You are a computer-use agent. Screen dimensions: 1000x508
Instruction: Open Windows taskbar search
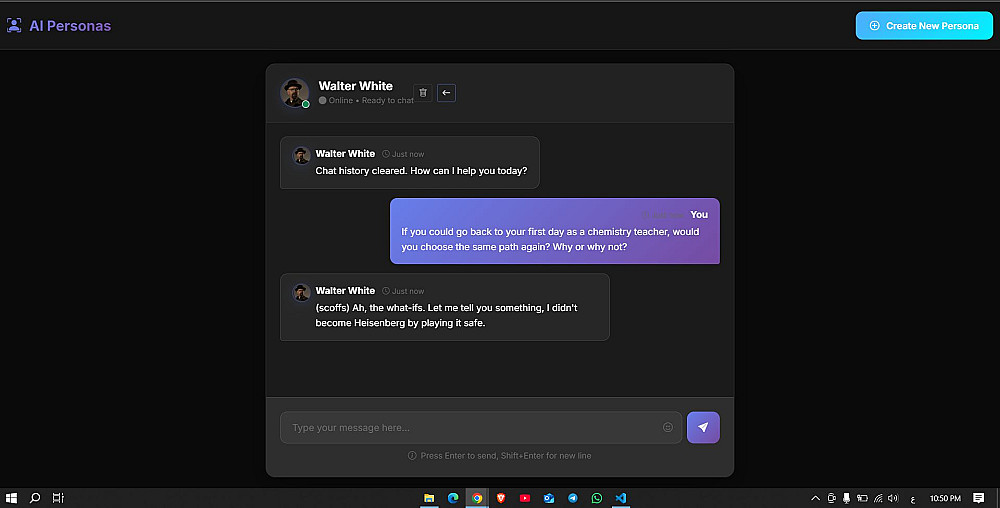point(35,498)
